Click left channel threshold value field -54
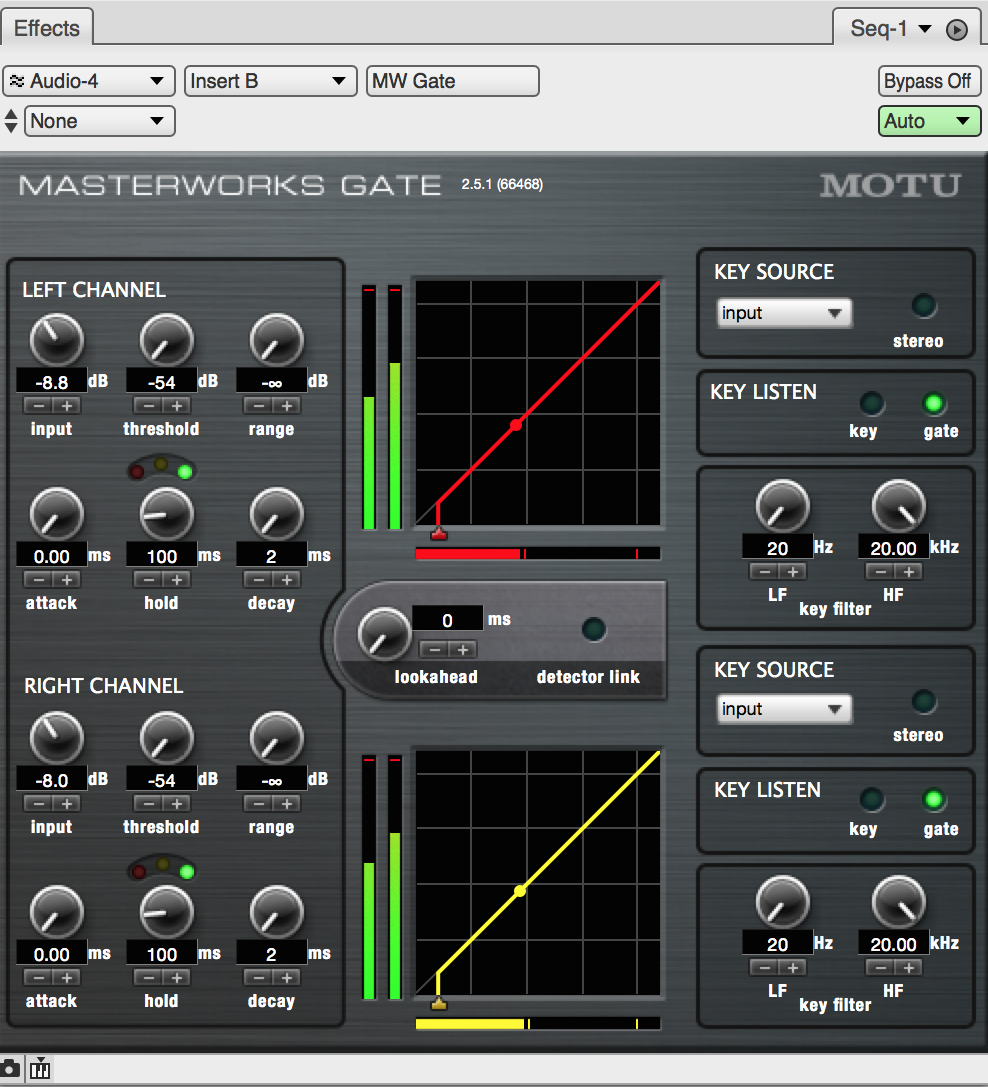988x1087 pixels. click(161, 381)
